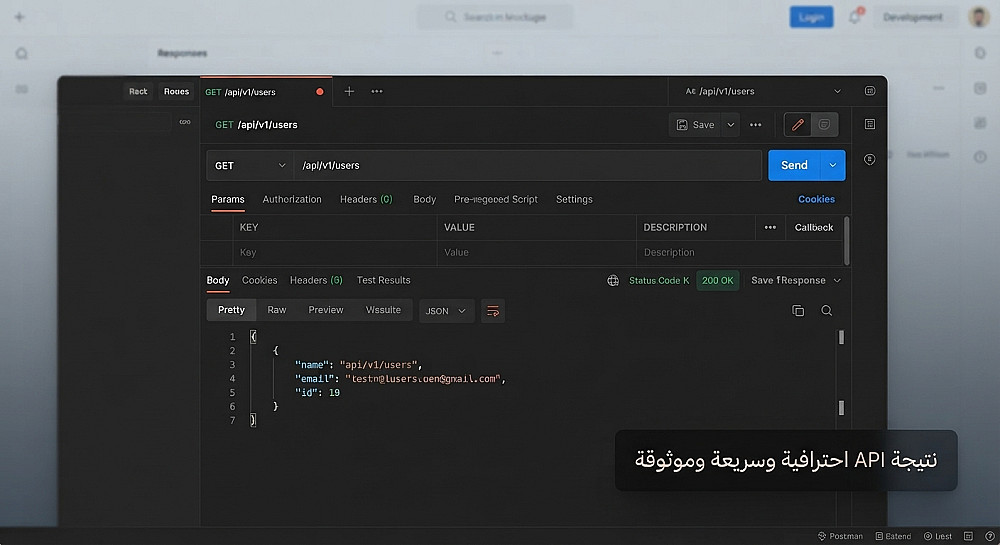Click the pencil edit icon

[x=797, y=125]
